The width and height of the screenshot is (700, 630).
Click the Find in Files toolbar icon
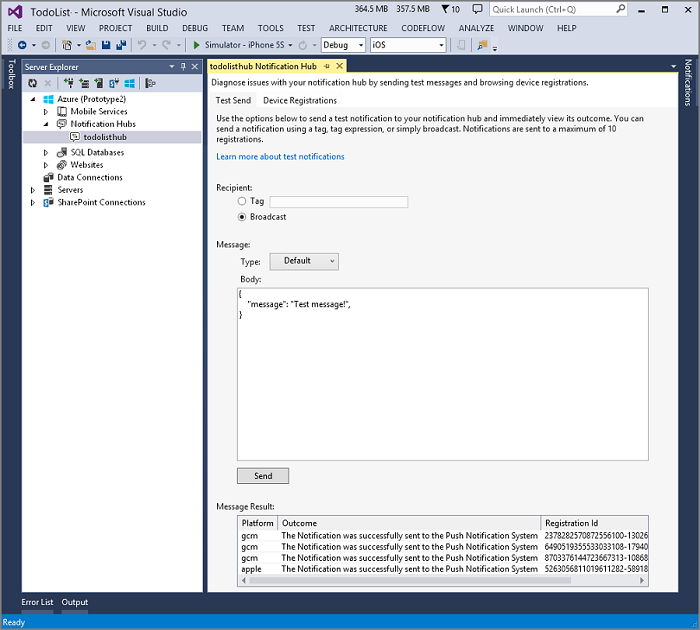coord(482,45)
